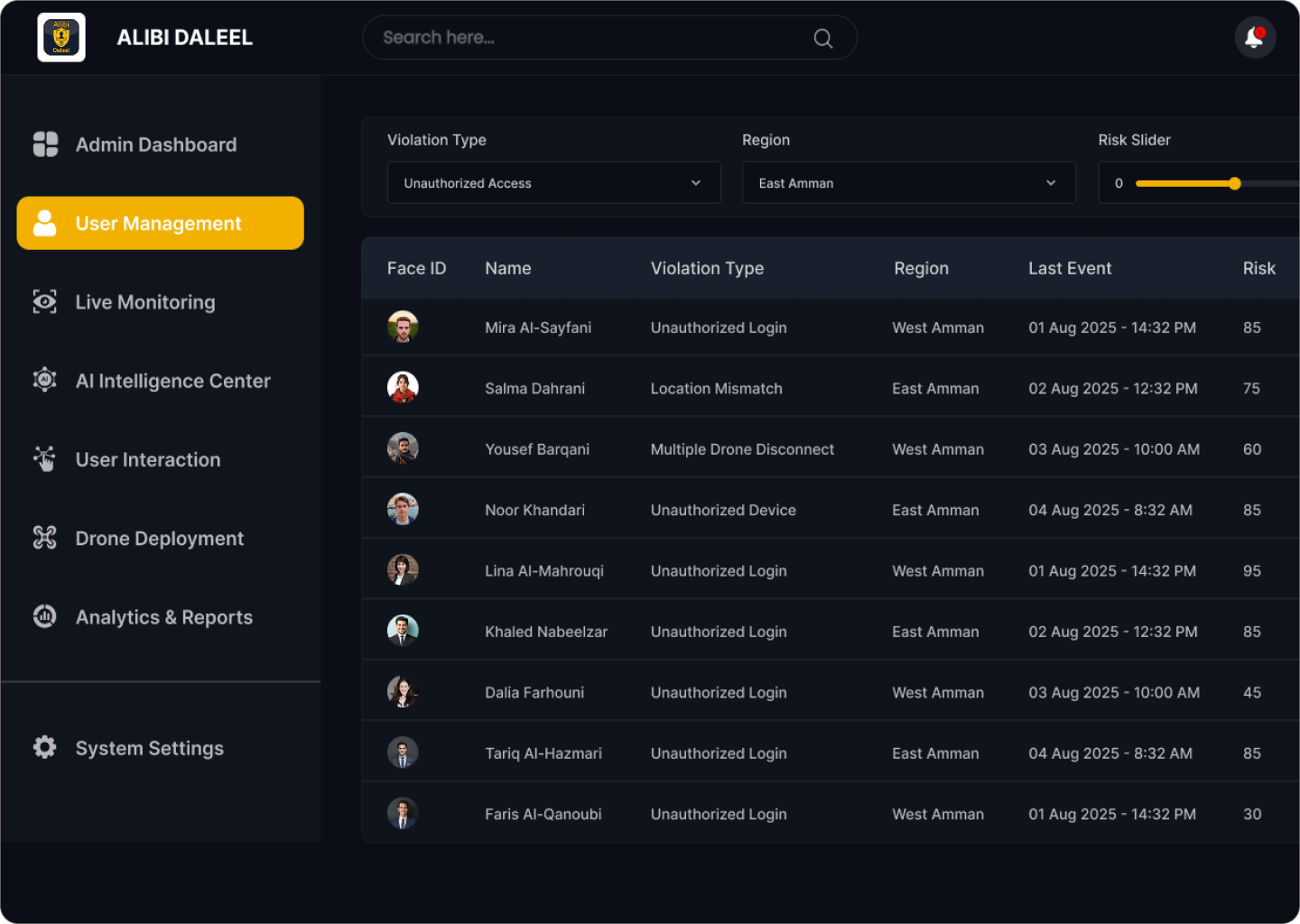This screenshot has width=1300, height=924.
Task: Click the Risk Slider handle
Action: tap(1234, 183)
